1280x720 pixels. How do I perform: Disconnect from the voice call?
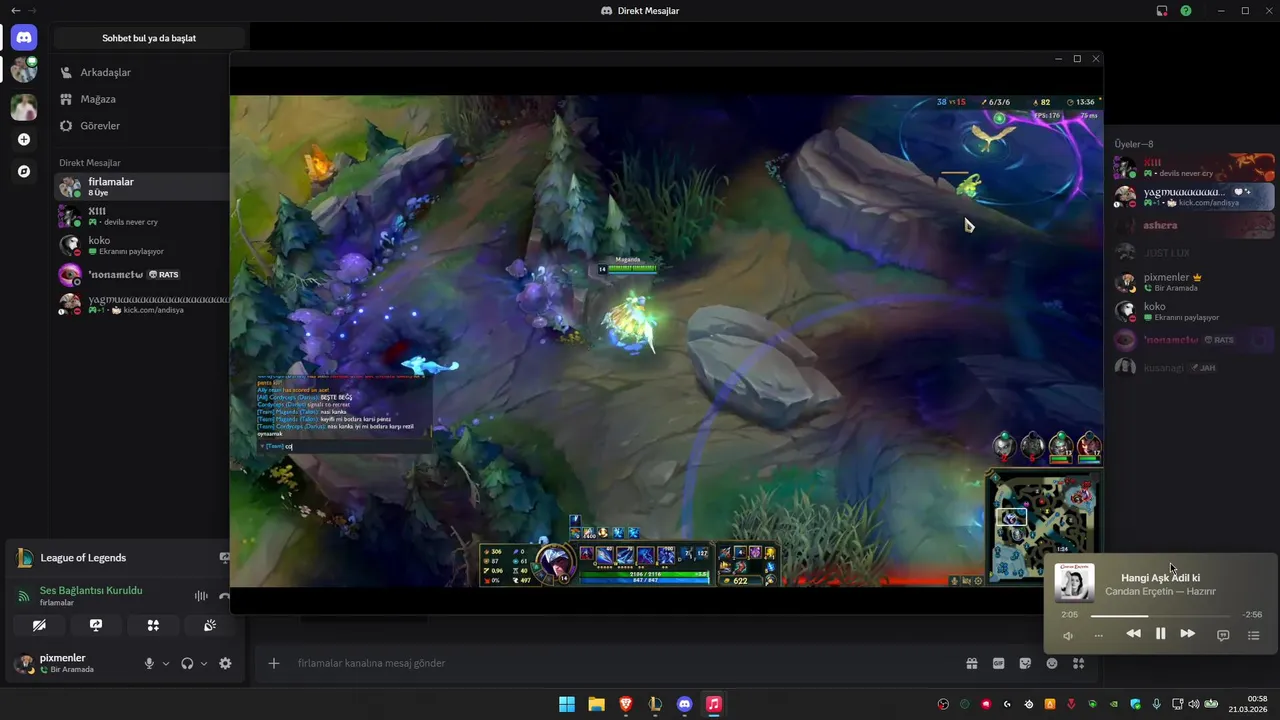[224, 596]
